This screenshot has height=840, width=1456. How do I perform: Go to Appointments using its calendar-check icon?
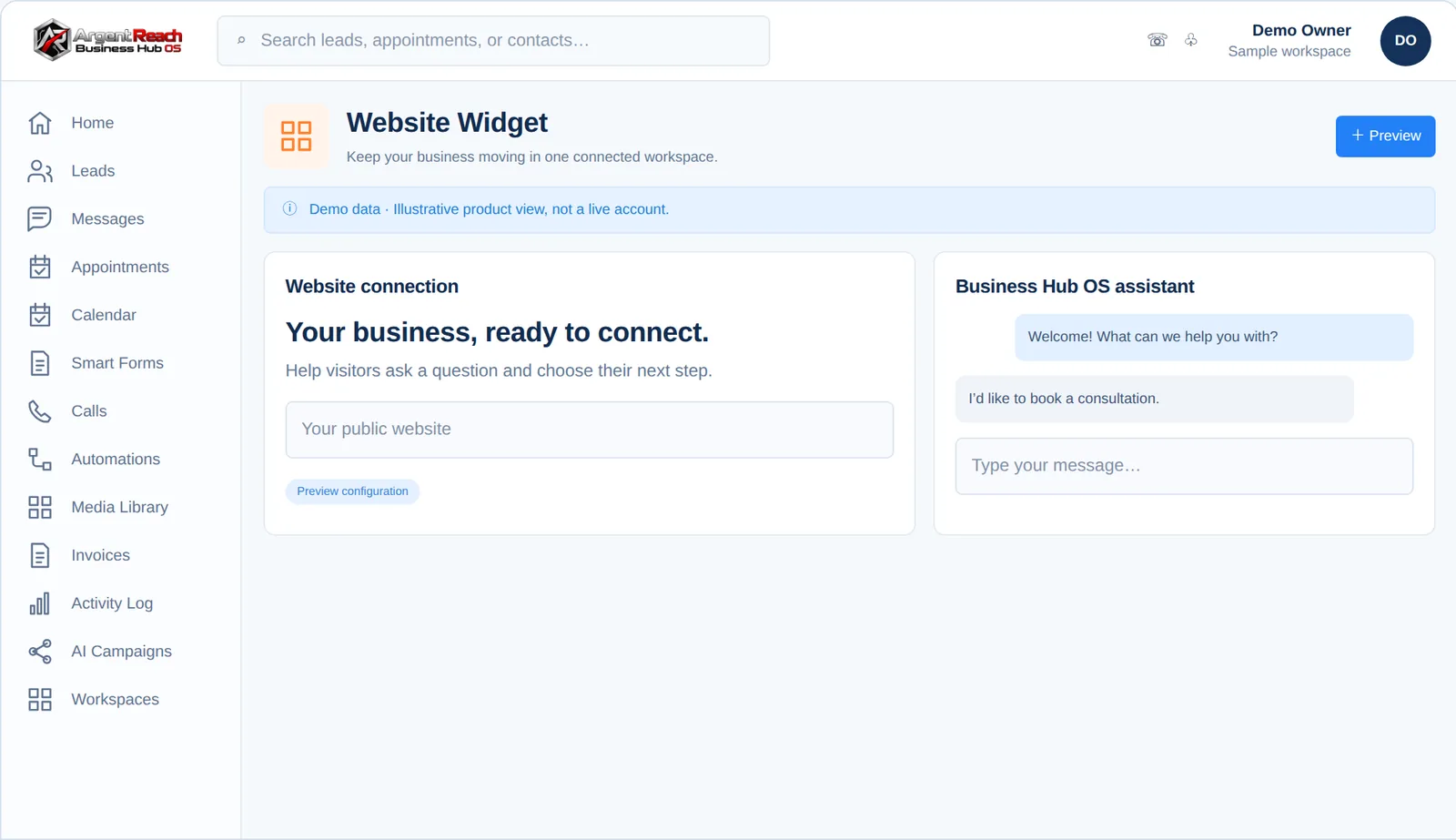pos(40,267)
